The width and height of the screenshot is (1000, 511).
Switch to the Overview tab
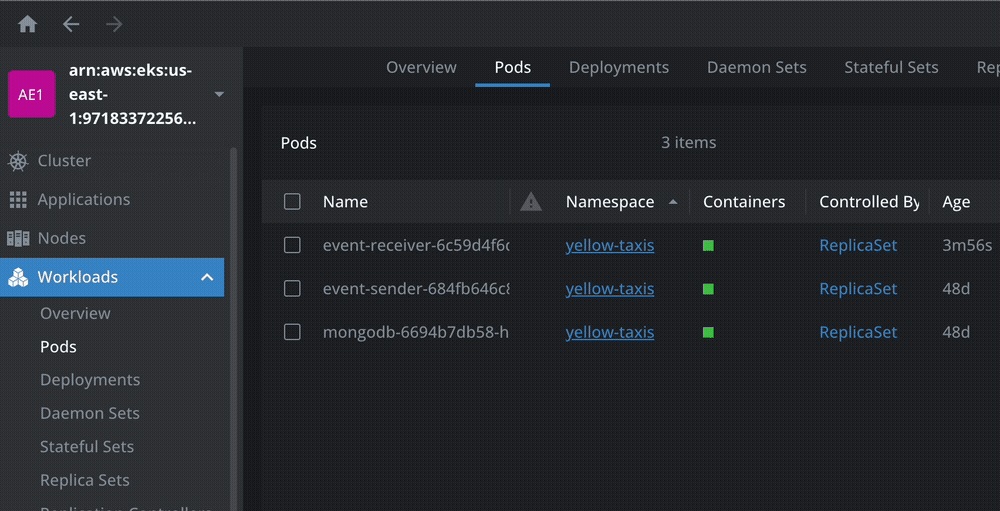click(422, 67)
